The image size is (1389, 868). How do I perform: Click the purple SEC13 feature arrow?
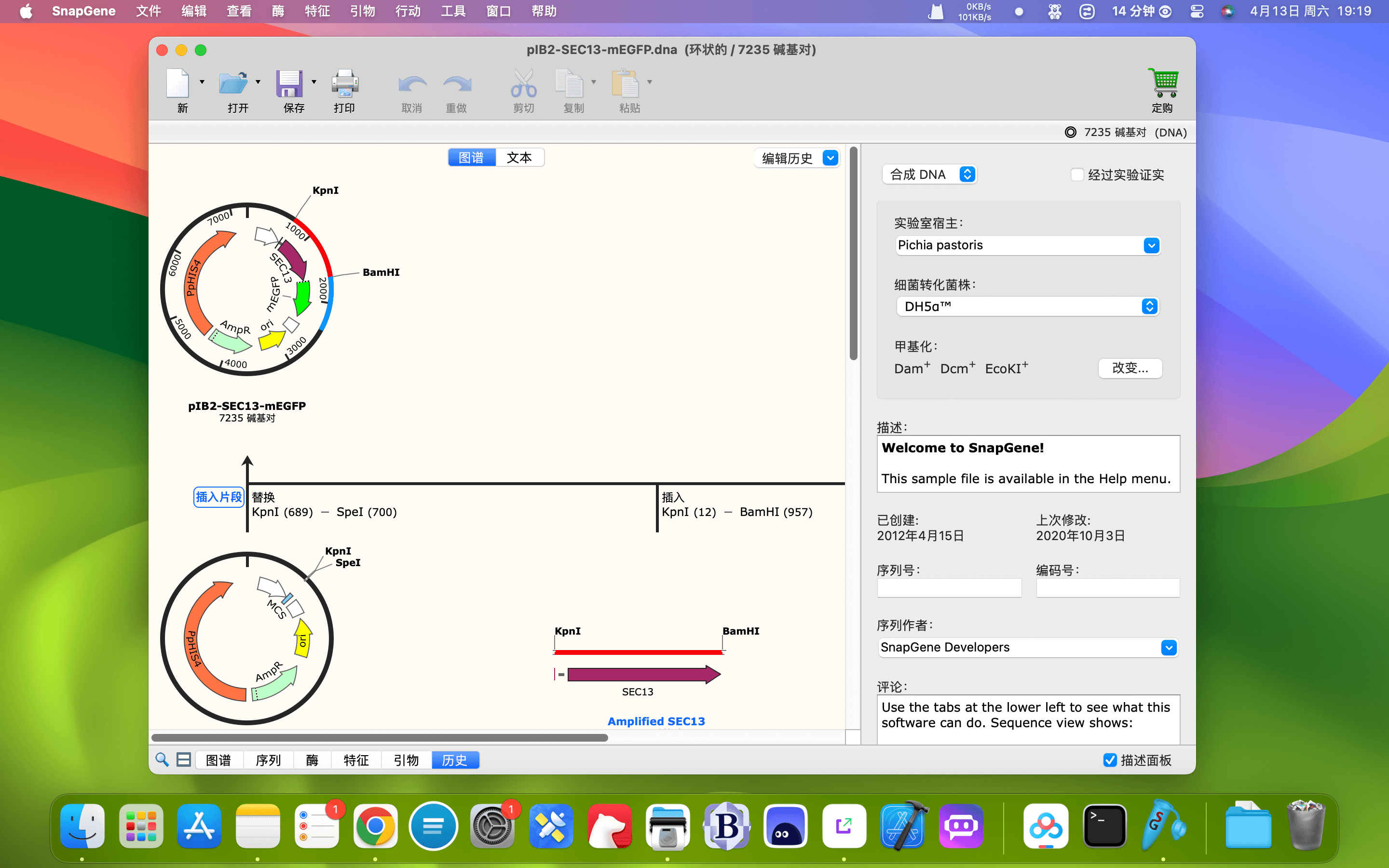coord(643,675)
